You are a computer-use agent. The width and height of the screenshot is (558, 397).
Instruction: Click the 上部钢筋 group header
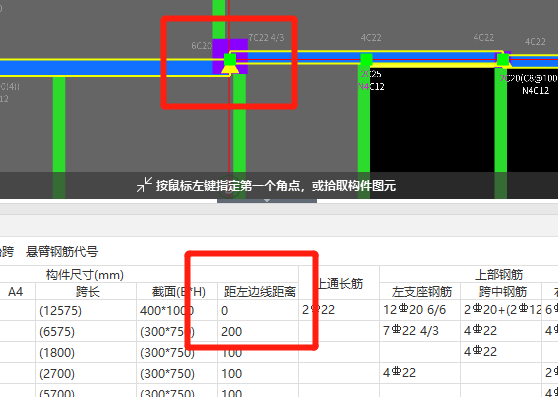click(499, 275)
